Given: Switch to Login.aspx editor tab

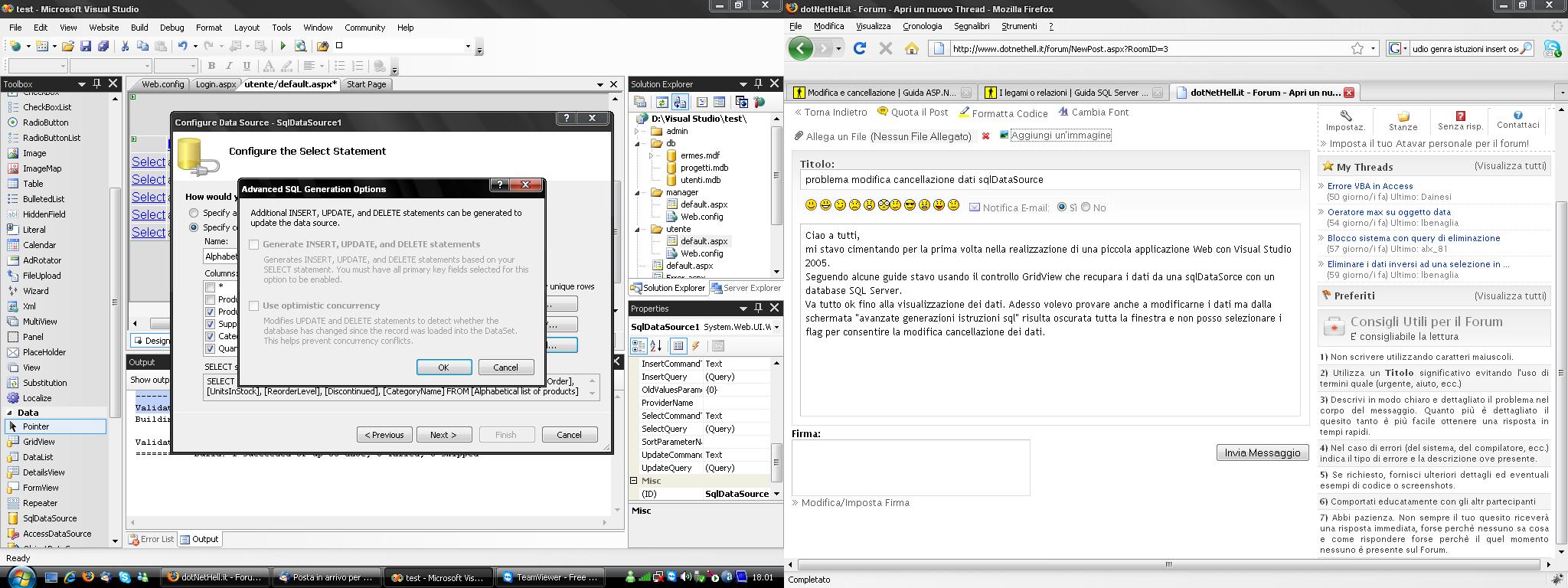Looking at the screenshot, I should click(x=215, y=84).
